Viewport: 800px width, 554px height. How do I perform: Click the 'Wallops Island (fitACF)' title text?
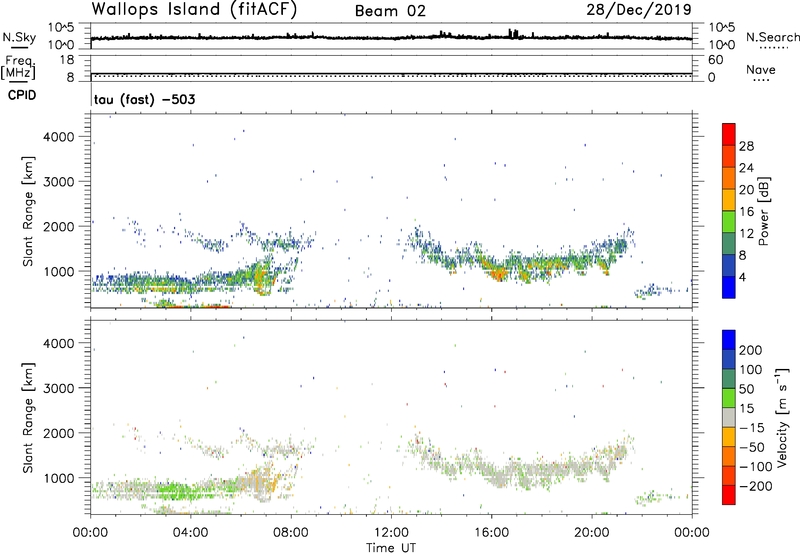coord(194,10)
